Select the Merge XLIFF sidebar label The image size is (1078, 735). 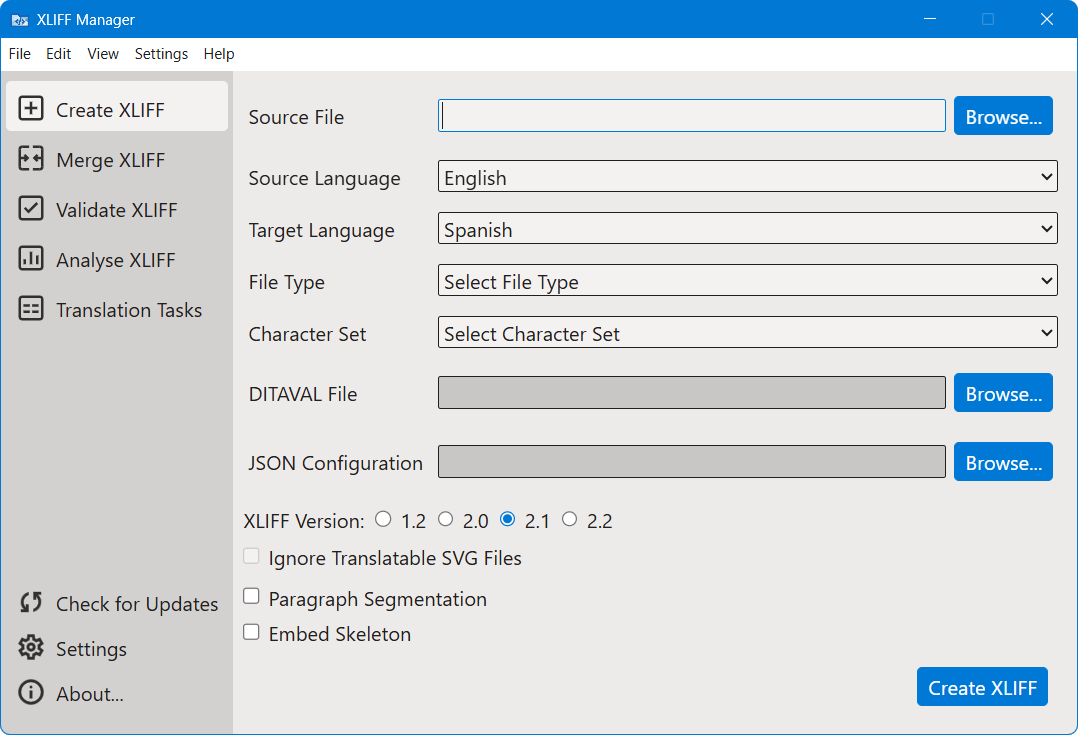(x=111, y=160)
